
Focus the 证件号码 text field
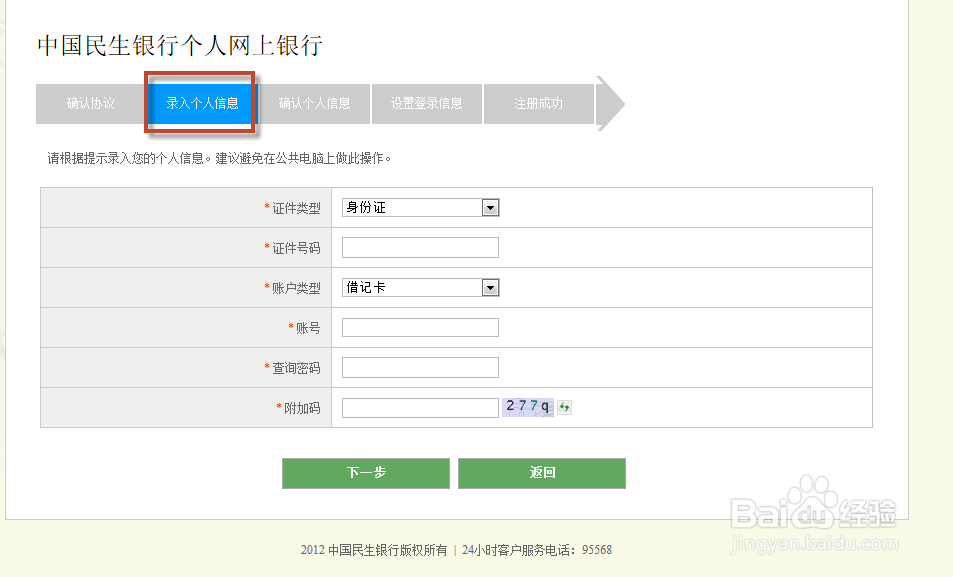point(420,248)
